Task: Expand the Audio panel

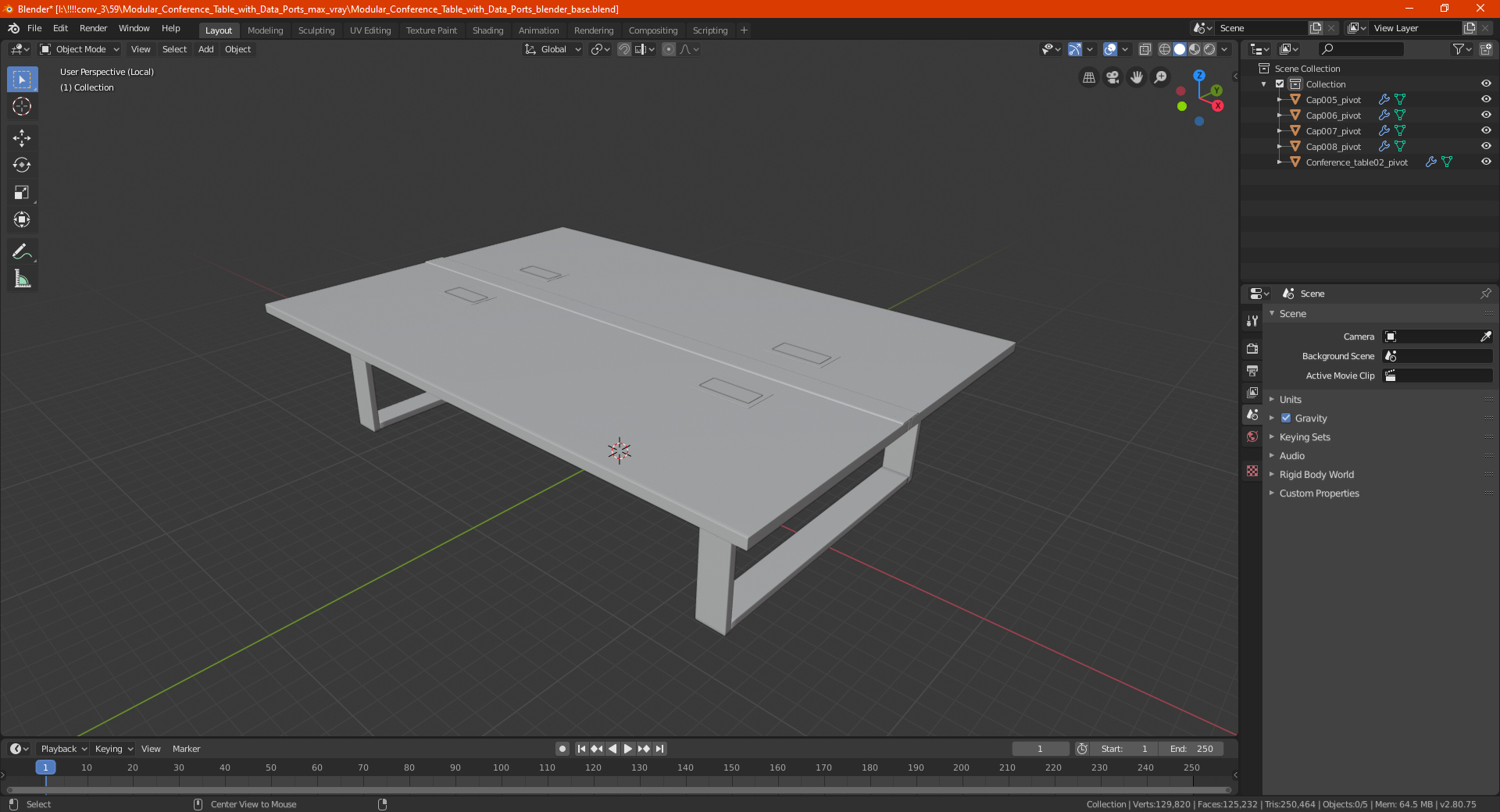Action: 1291,455
